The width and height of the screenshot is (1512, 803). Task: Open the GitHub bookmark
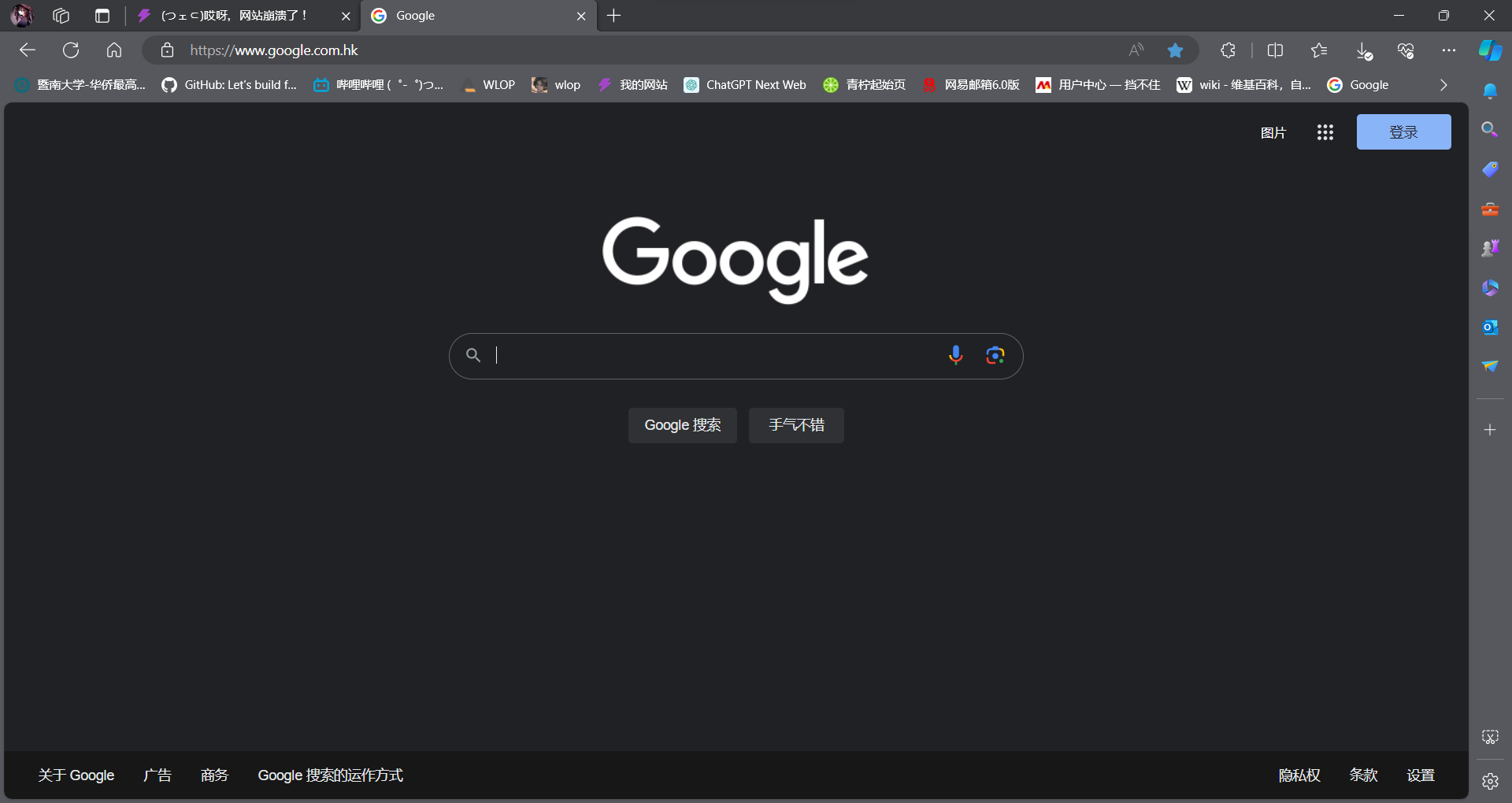(x=229, y=85)
